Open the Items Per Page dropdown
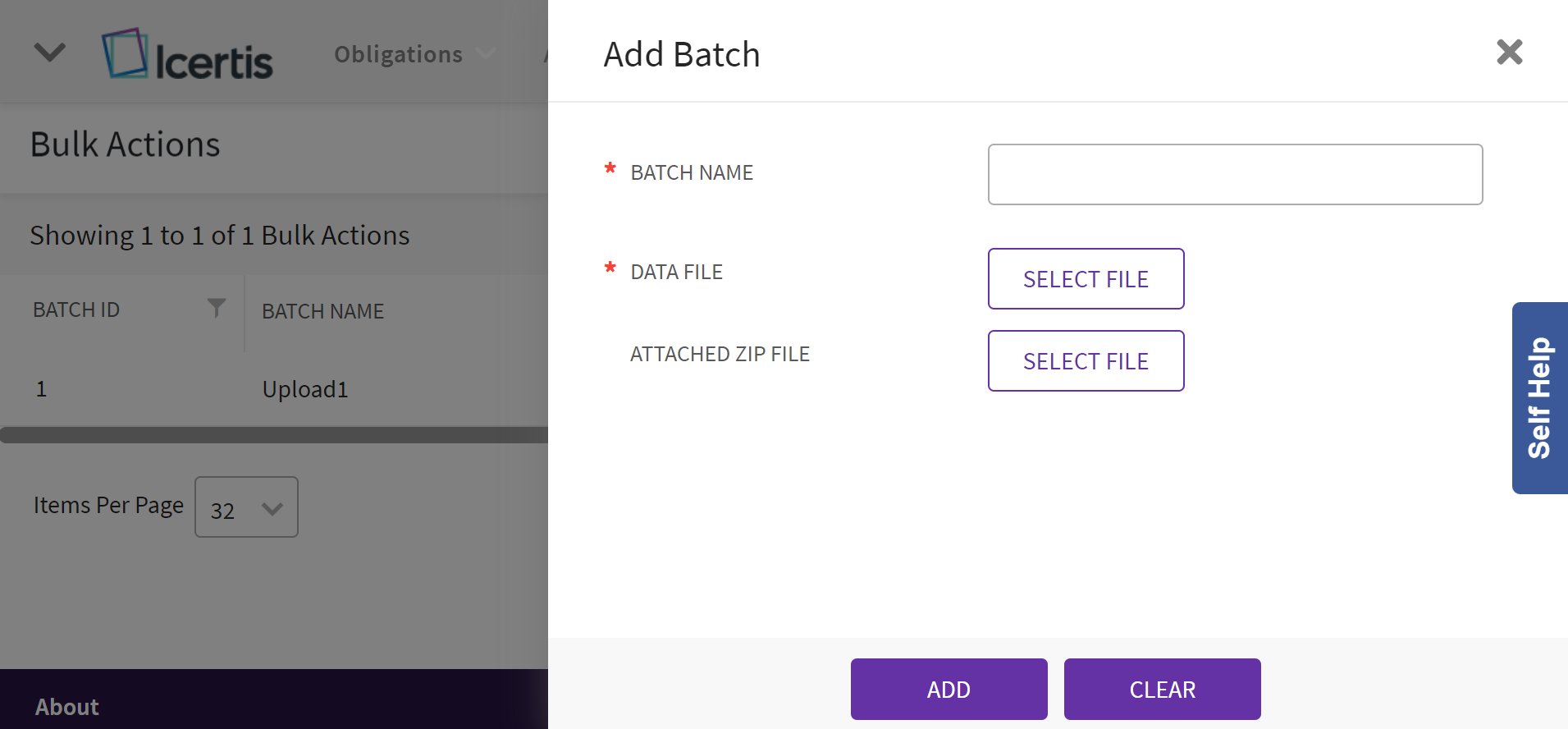The image size is (1568, 729). (x=246, y=507)
